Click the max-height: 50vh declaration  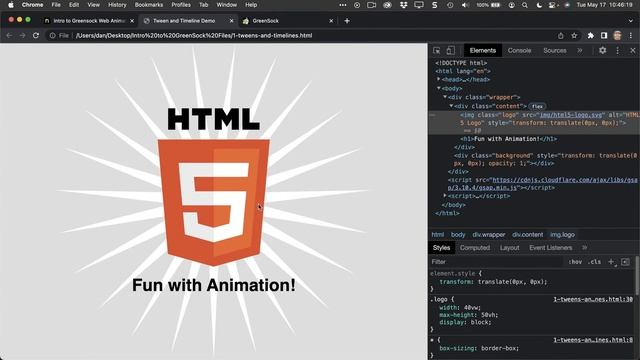click(469, 315)
